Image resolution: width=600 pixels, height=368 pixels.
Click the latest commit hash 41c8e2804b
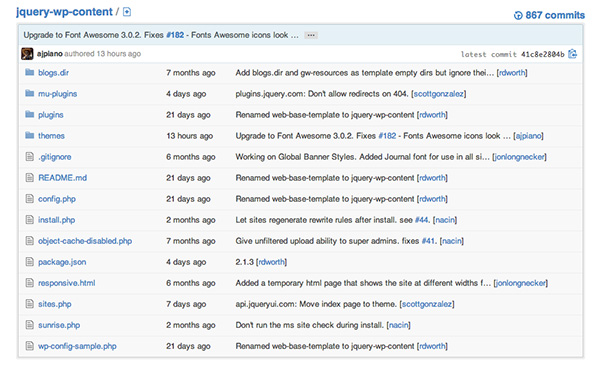(x=543, y=54)
